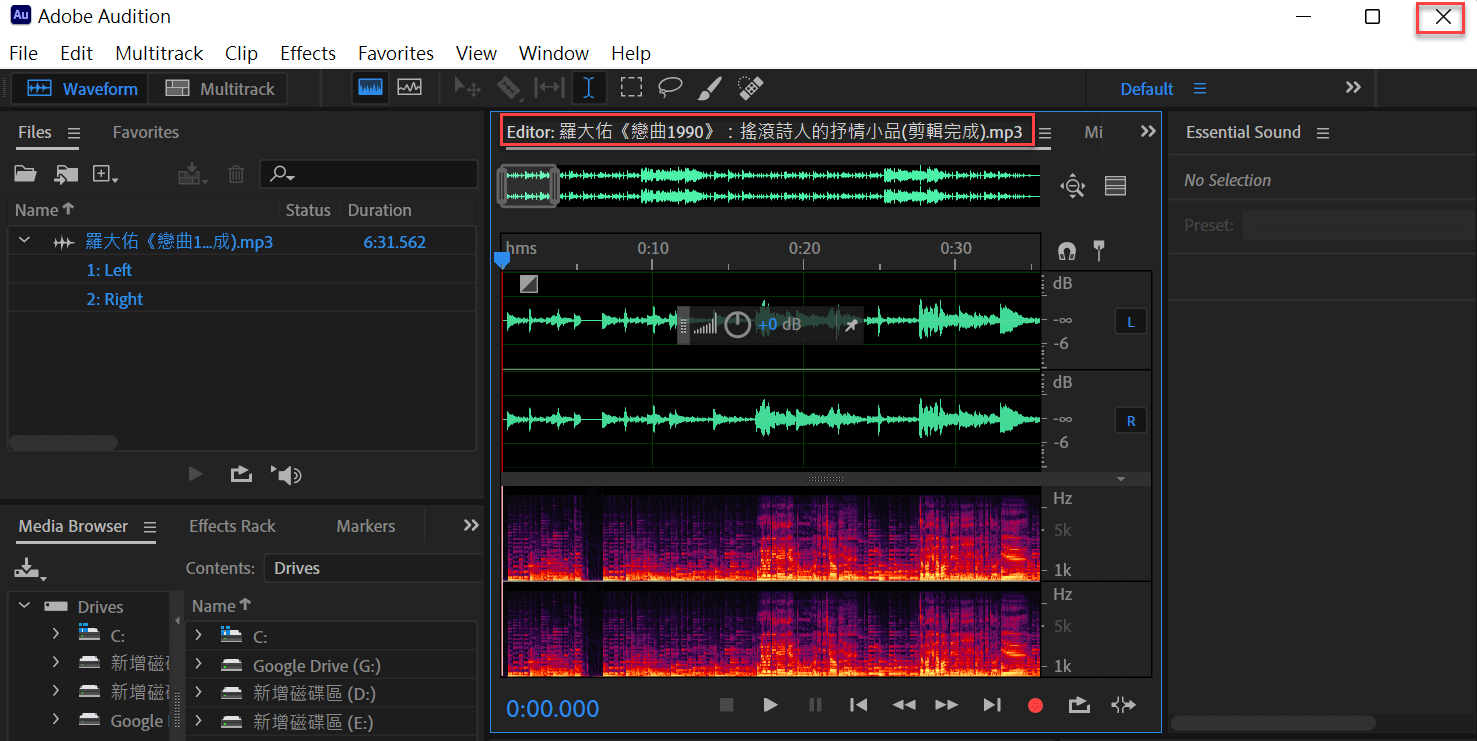The width and height of the screenshot is (1477, 741).
Task: Toggle Auto-Play speaker button in Files panel
Action: tap(286, 475)
